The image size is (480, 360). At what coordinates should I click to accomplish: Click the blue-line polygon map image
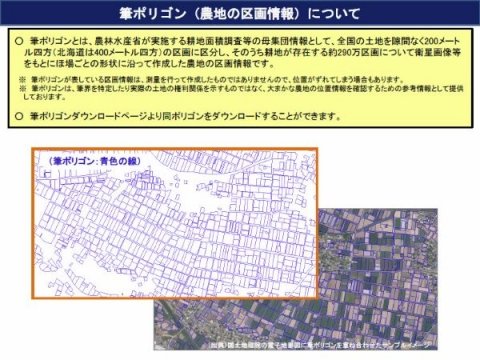coord(175,223)
